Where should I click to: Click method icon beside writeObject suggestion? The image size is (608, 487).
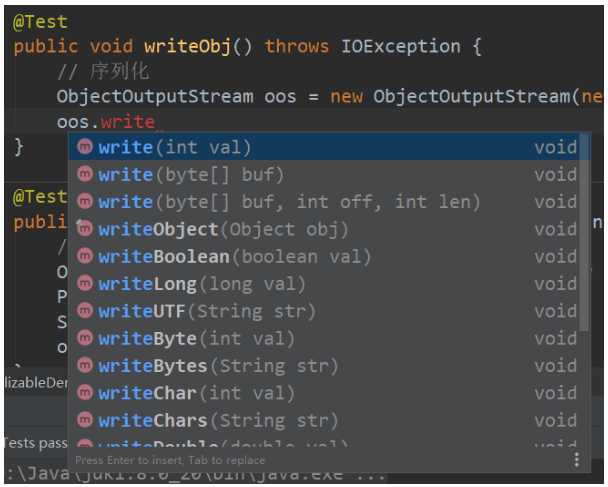(x=85, y=229)
